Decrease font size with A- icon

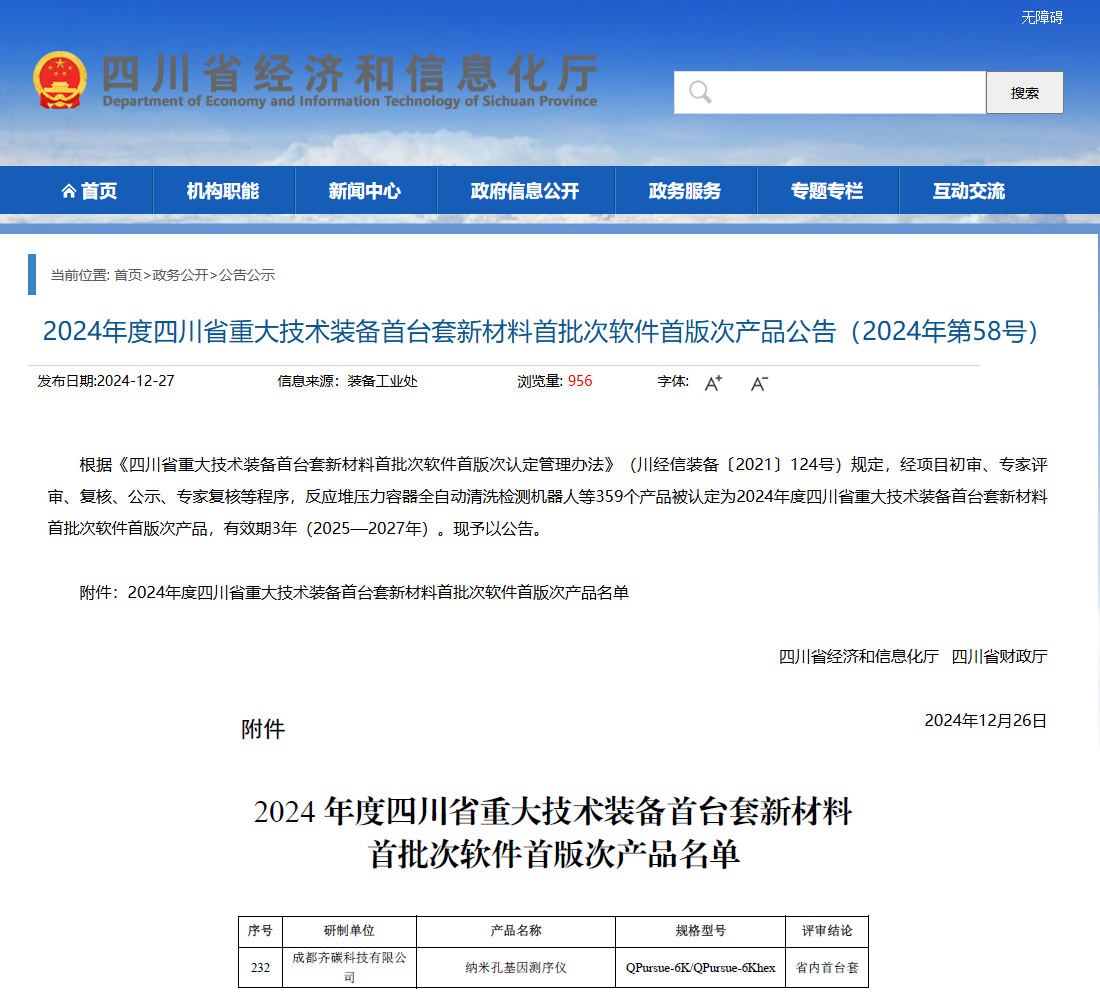(x=759, y=383)
